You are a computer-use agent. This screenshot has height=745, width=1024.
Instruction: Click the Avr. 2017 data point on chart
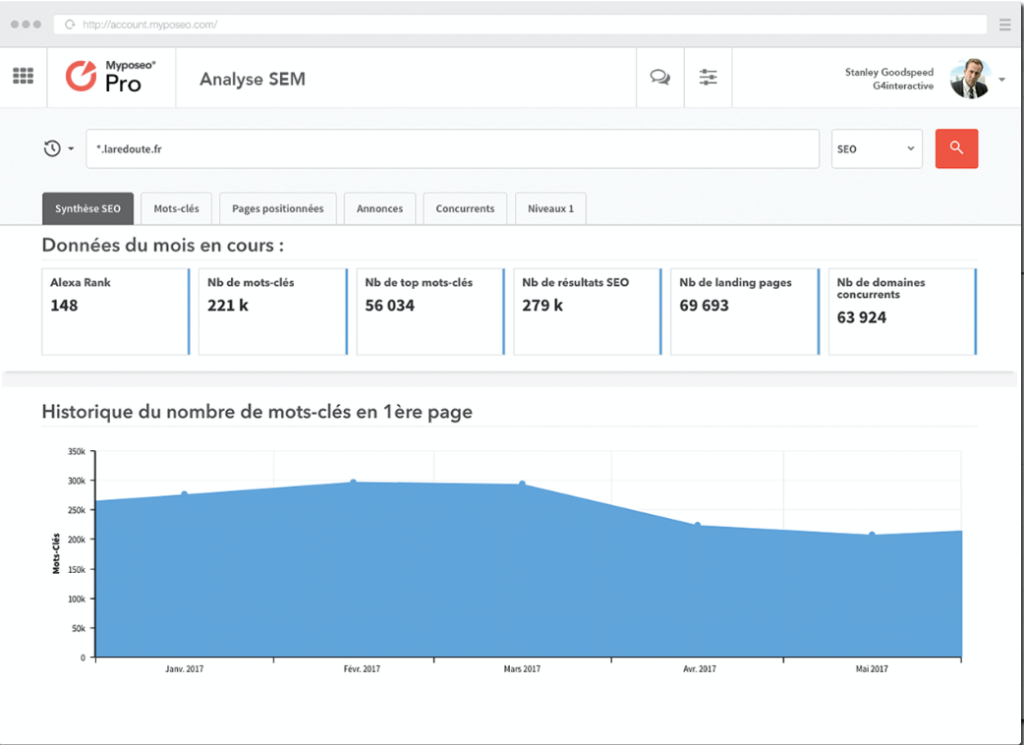(x=697, y=525)
